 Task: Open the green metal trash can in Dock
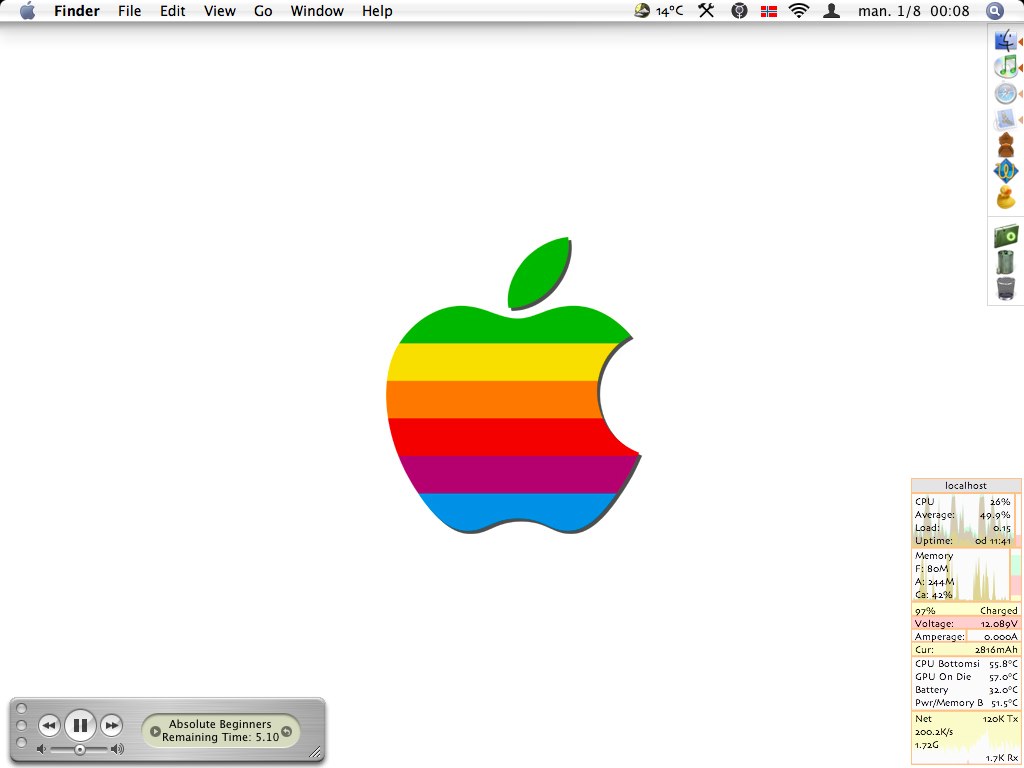coord(1006,262)
